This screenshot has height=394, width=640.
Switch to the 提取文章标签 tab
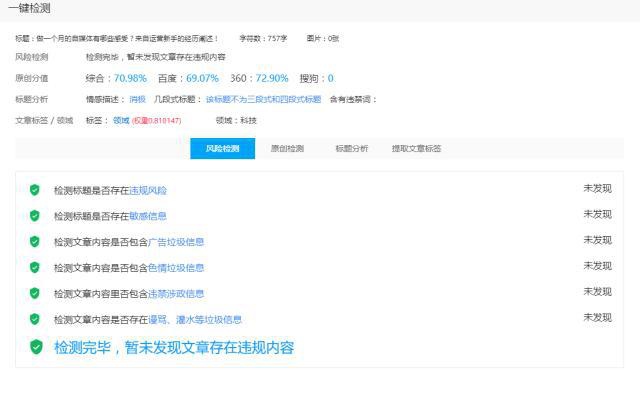[x=416, y=149]
